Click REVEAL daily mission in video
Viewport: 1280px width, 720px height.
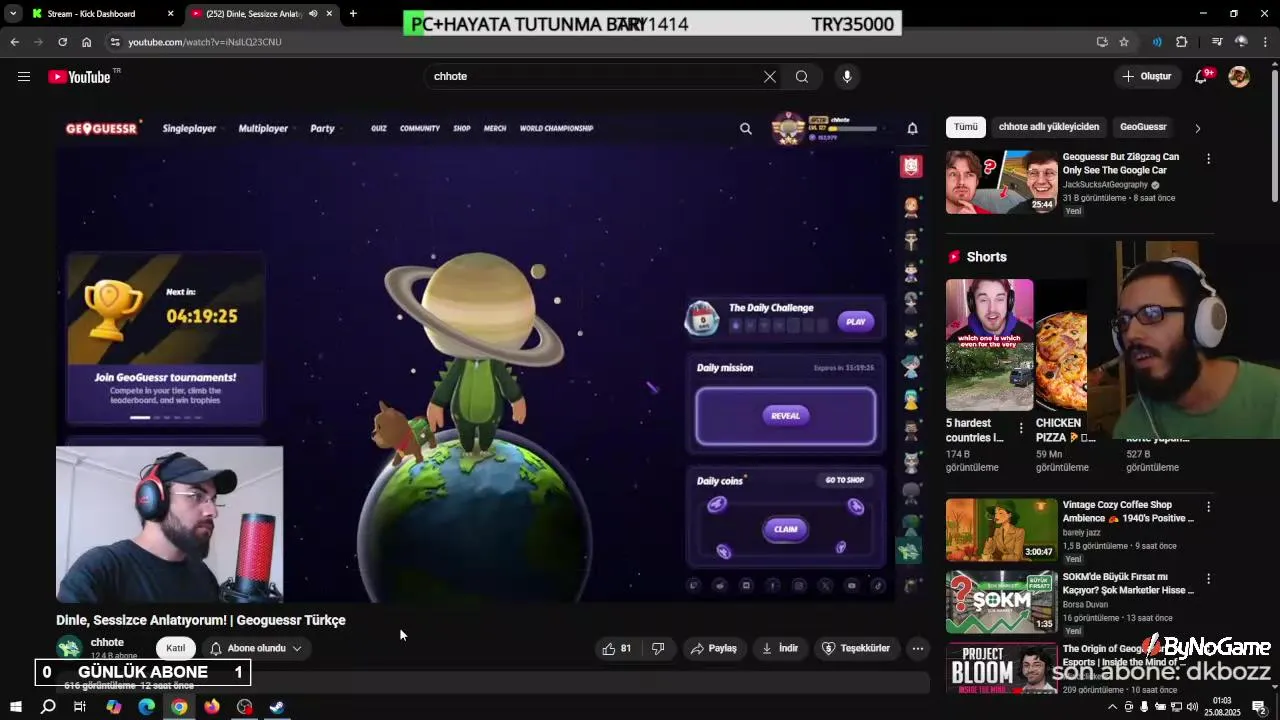tap(785, 415)
